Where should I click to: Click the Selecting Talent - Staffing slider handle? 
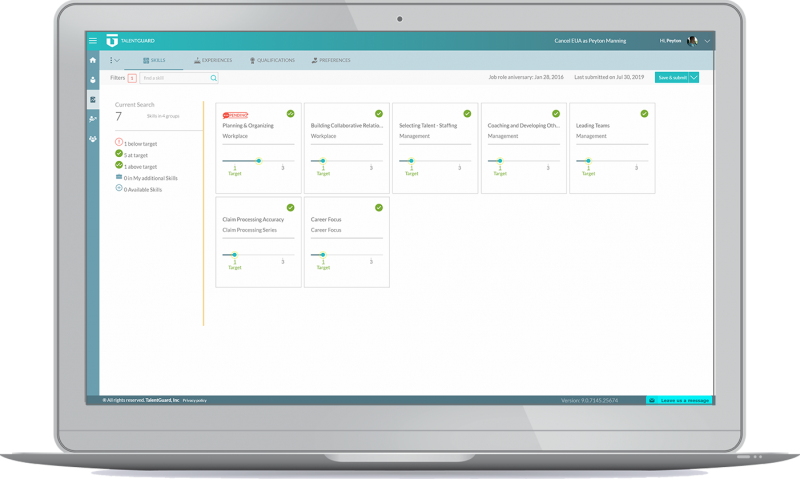[411, 161]
